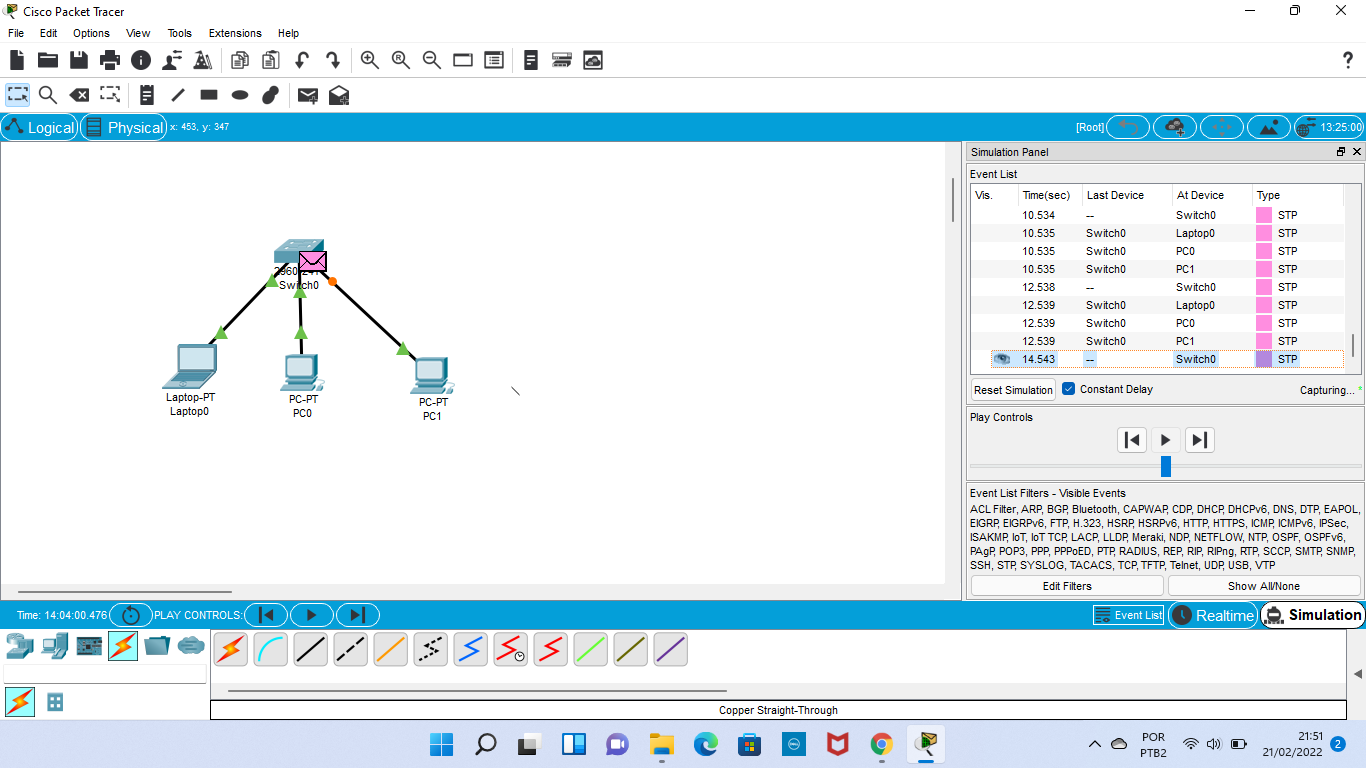This screenshot has height=768, width=1366.
Task: Open the File menu
Action: click(16, 33)
